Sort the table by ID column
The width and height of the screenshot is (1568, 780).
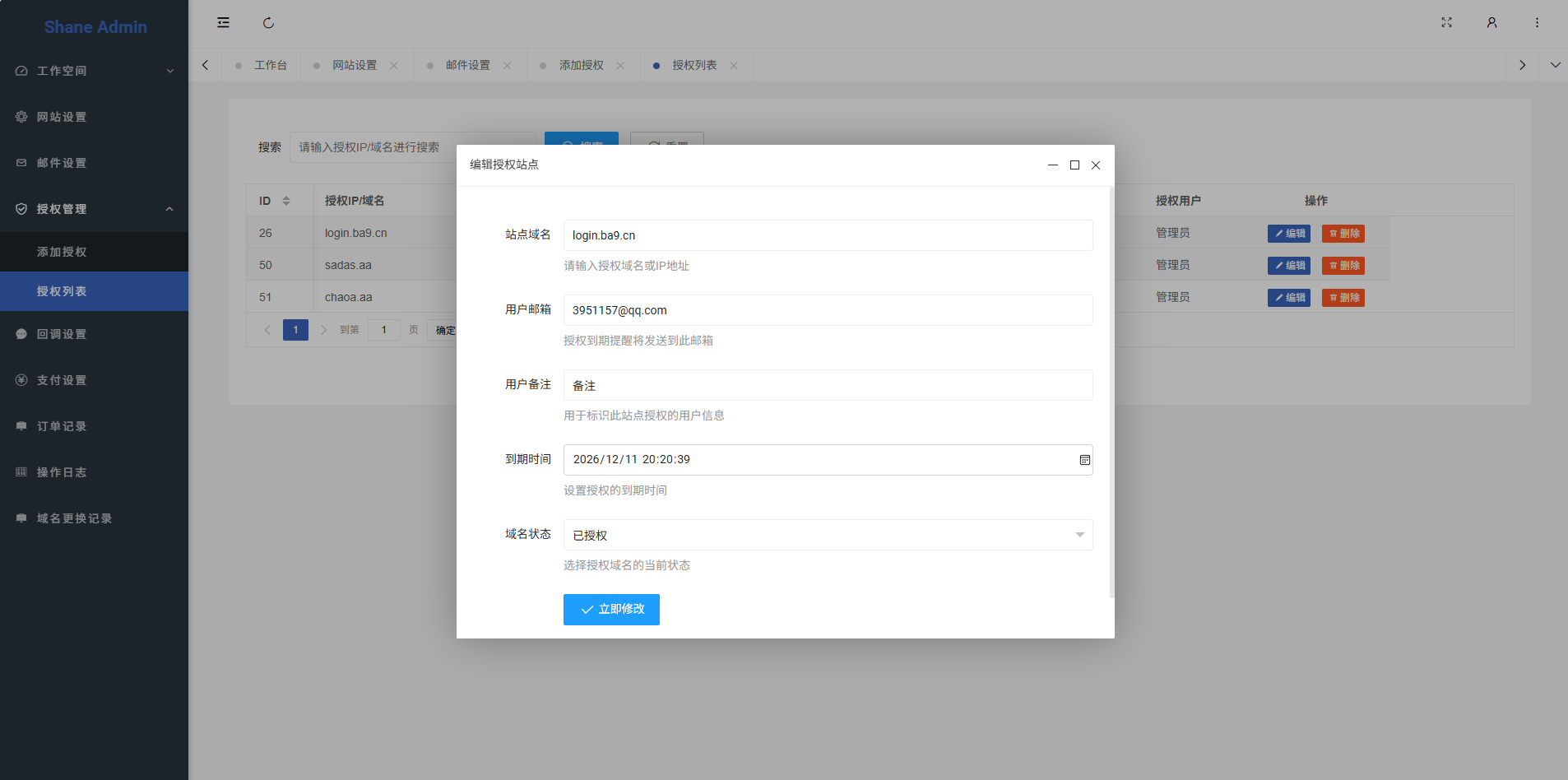pos(286,201)
